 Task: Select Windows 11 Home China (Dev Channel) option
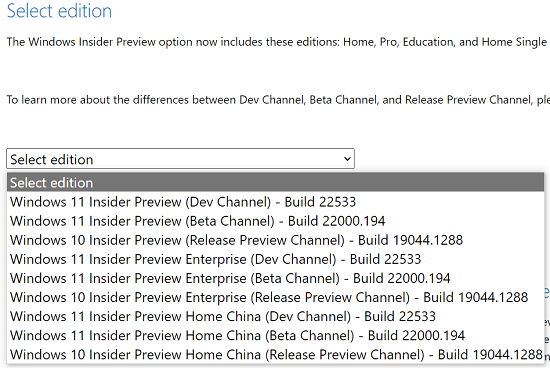tap(275, 316)
